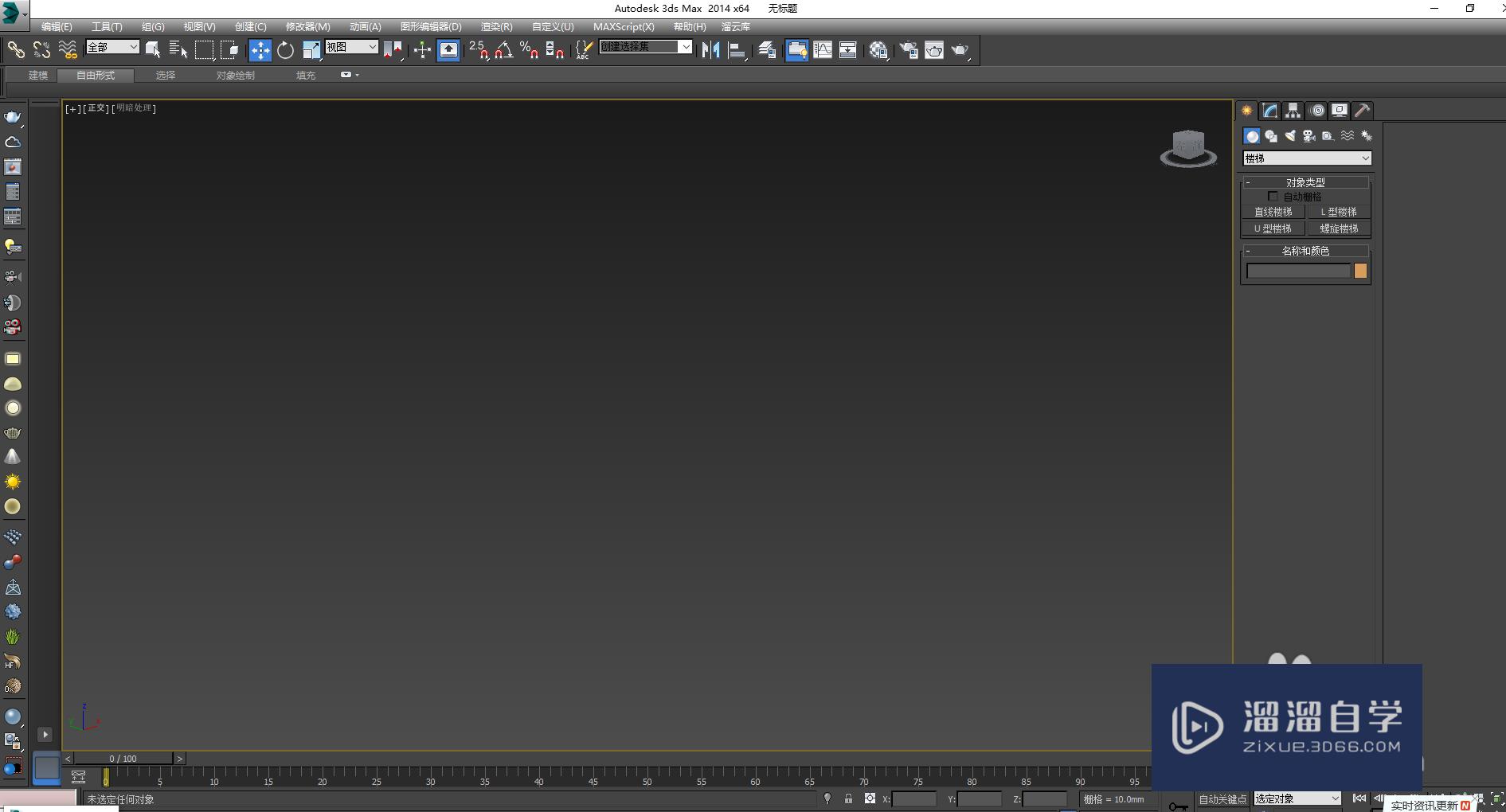Open the Select by Name list tool
This screenshot has height=812, width=1506.
178,50
